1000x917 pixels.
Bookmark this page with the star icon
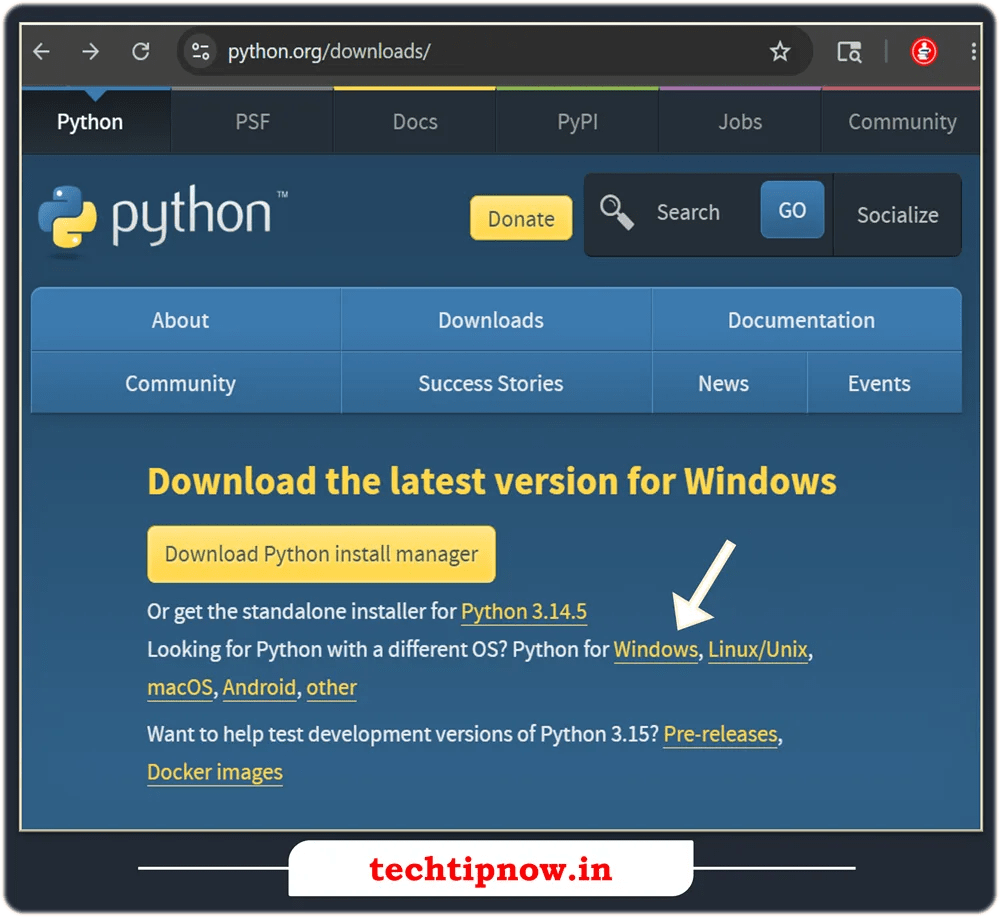[x=779, y=51]
